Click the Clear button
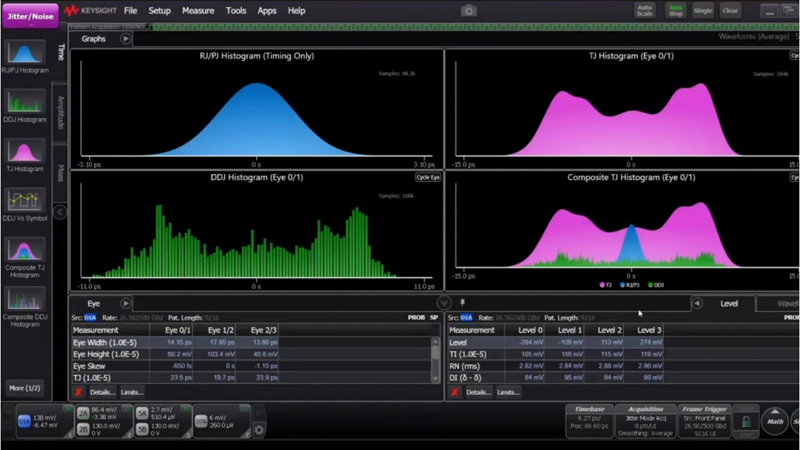 click(x=730, y=11)
